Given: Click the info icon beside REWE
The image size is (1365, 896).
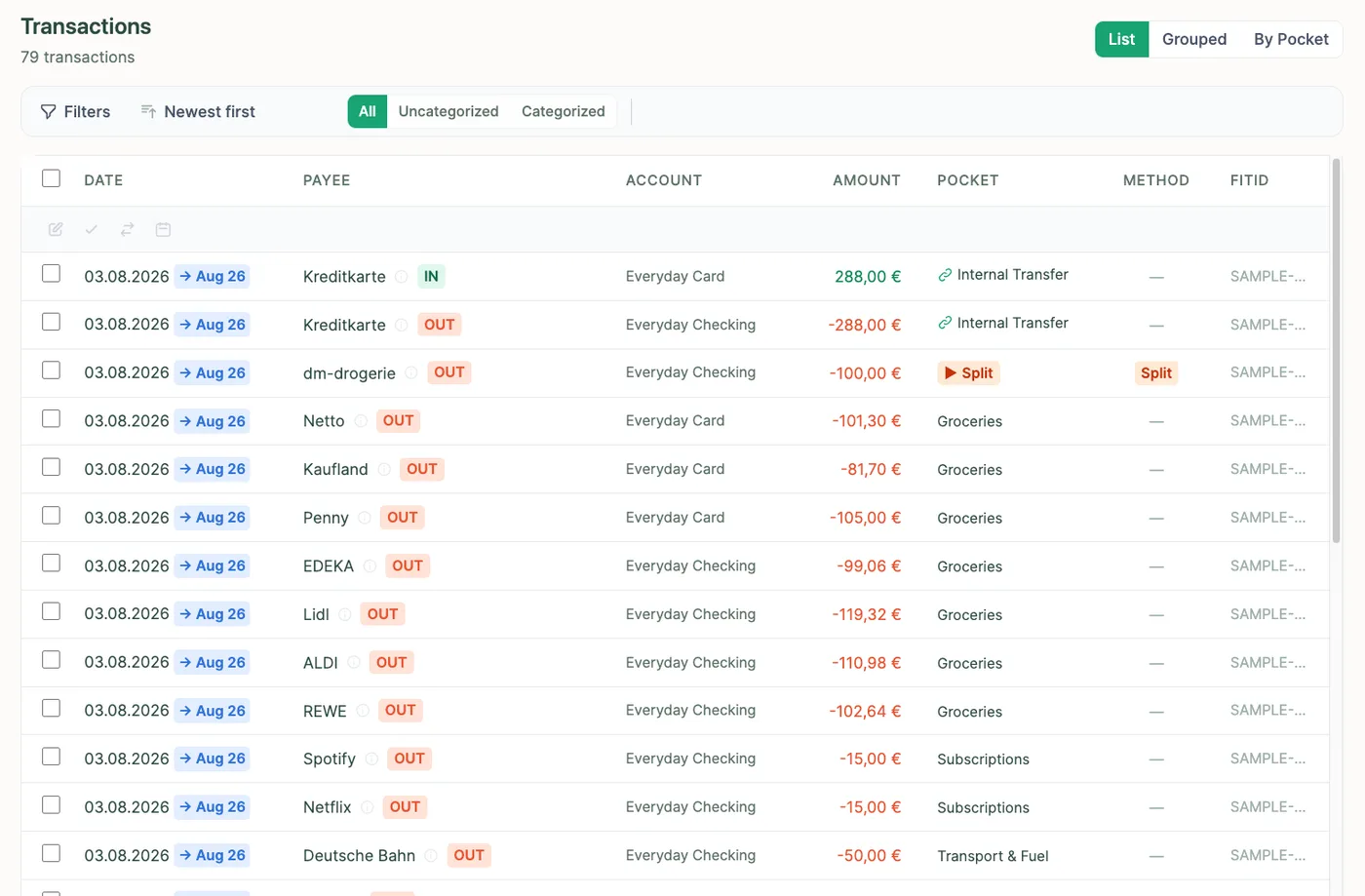Looking at the screenshot, I should (363, 711).
